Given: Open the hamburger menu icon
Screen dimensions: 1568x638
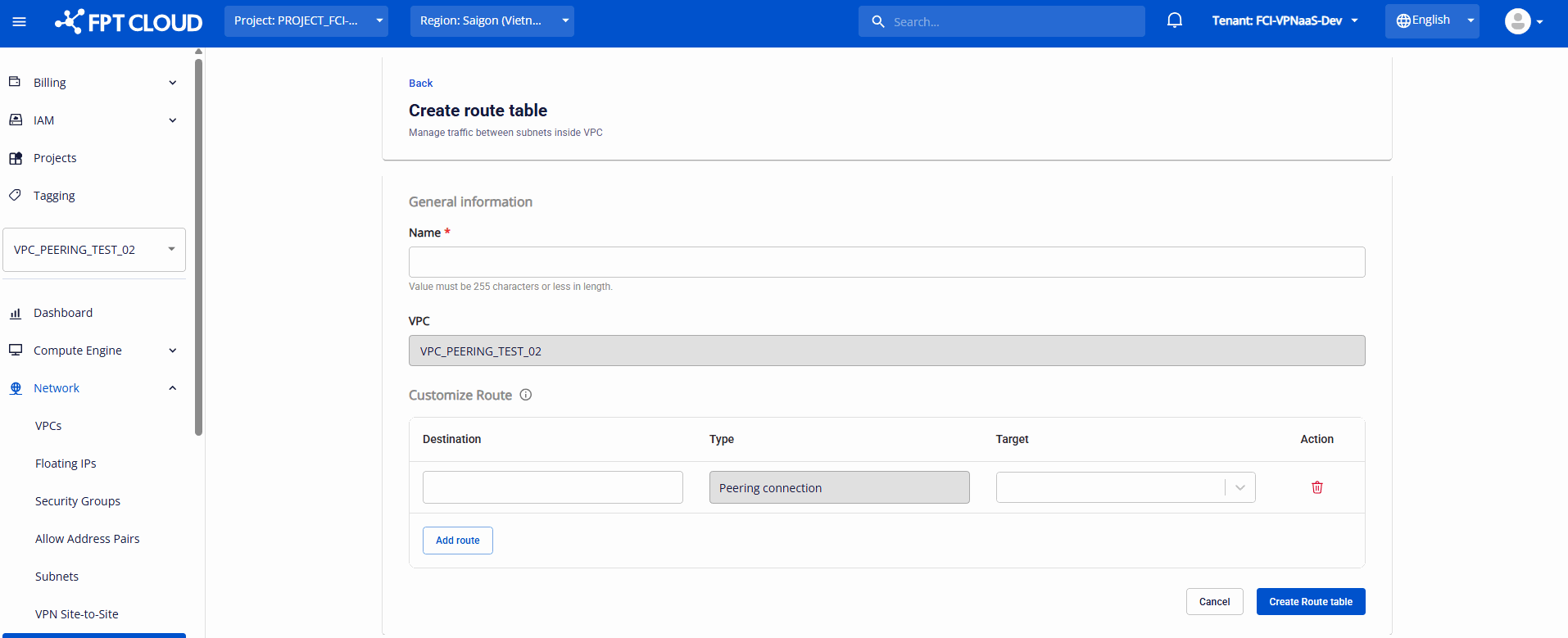Looking at the screenshot, I should coord(20,22).
